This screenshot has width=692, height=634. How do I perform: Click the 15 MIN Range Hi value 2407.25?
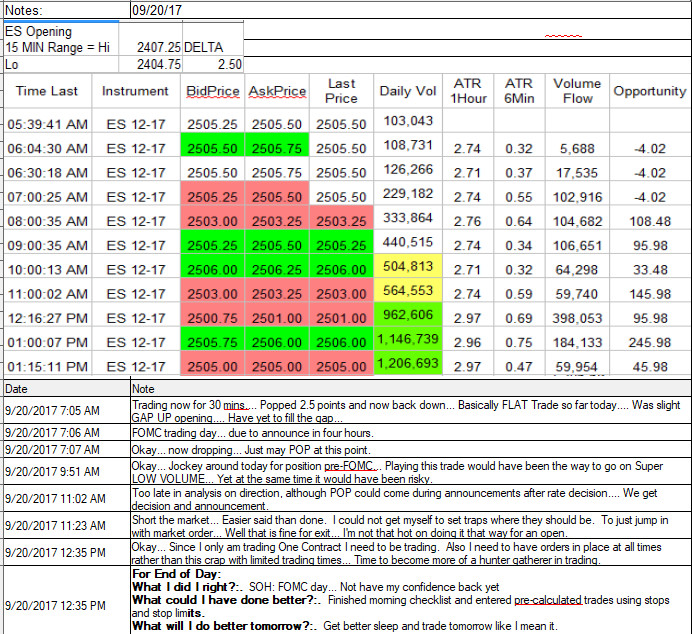(150, 47)
